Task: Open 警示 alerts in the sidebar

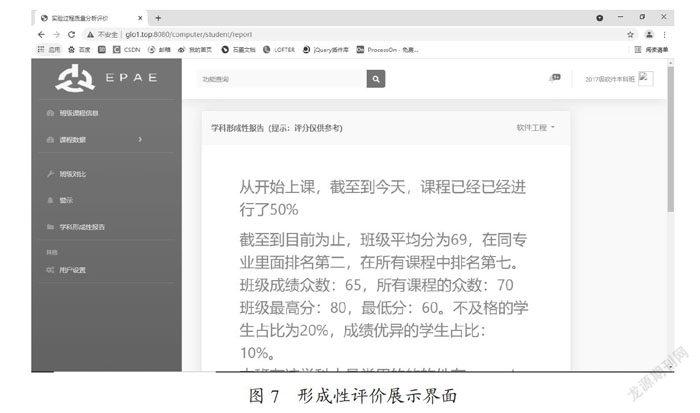Action: point(60,200)
